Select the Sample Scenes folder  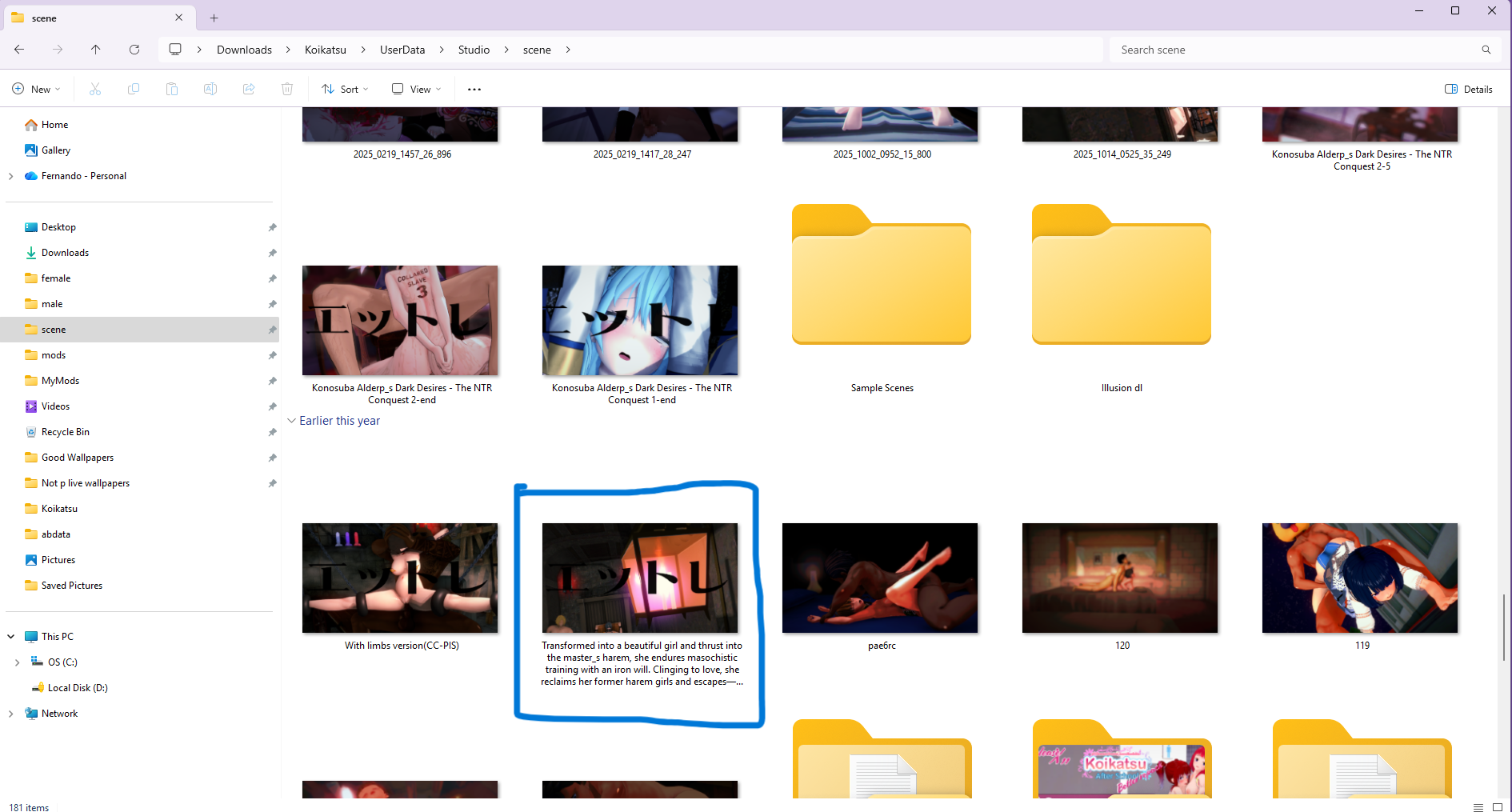(x=882, y=296)
